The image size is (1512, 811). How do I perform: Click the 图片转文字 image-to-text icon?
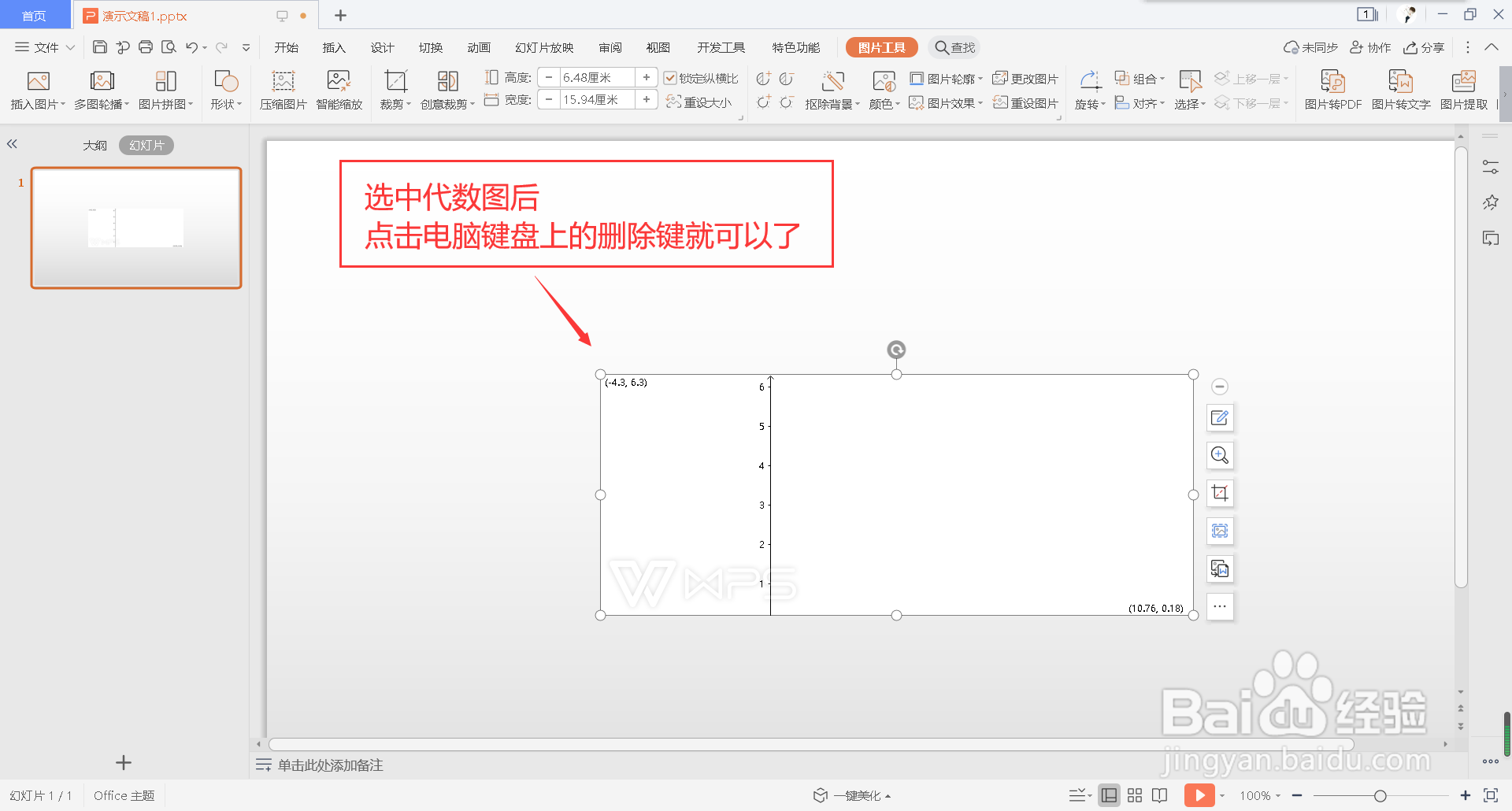(1400, 88)
